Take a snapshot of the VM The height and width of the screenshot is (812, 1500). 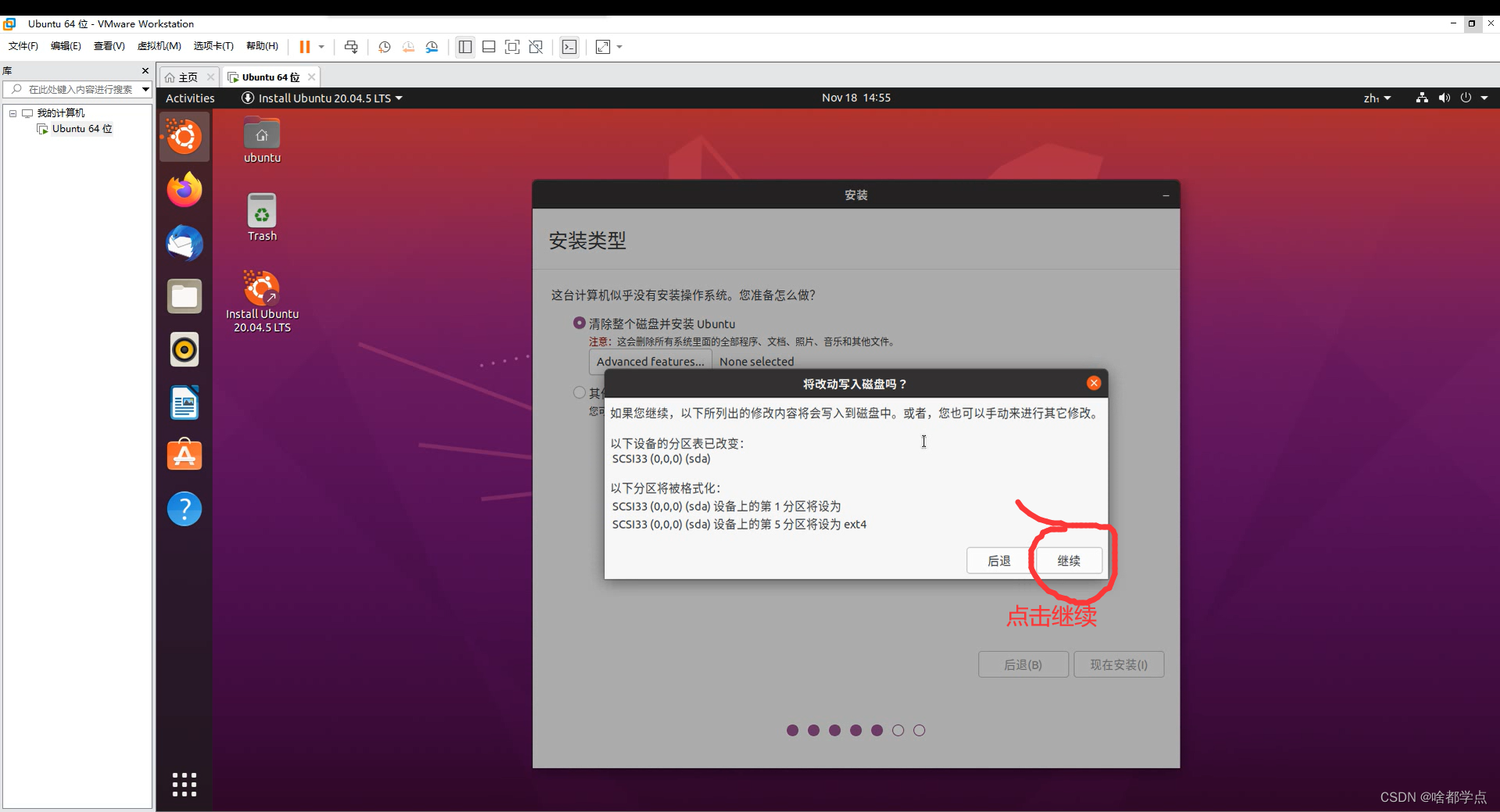[x=384, y=47]
